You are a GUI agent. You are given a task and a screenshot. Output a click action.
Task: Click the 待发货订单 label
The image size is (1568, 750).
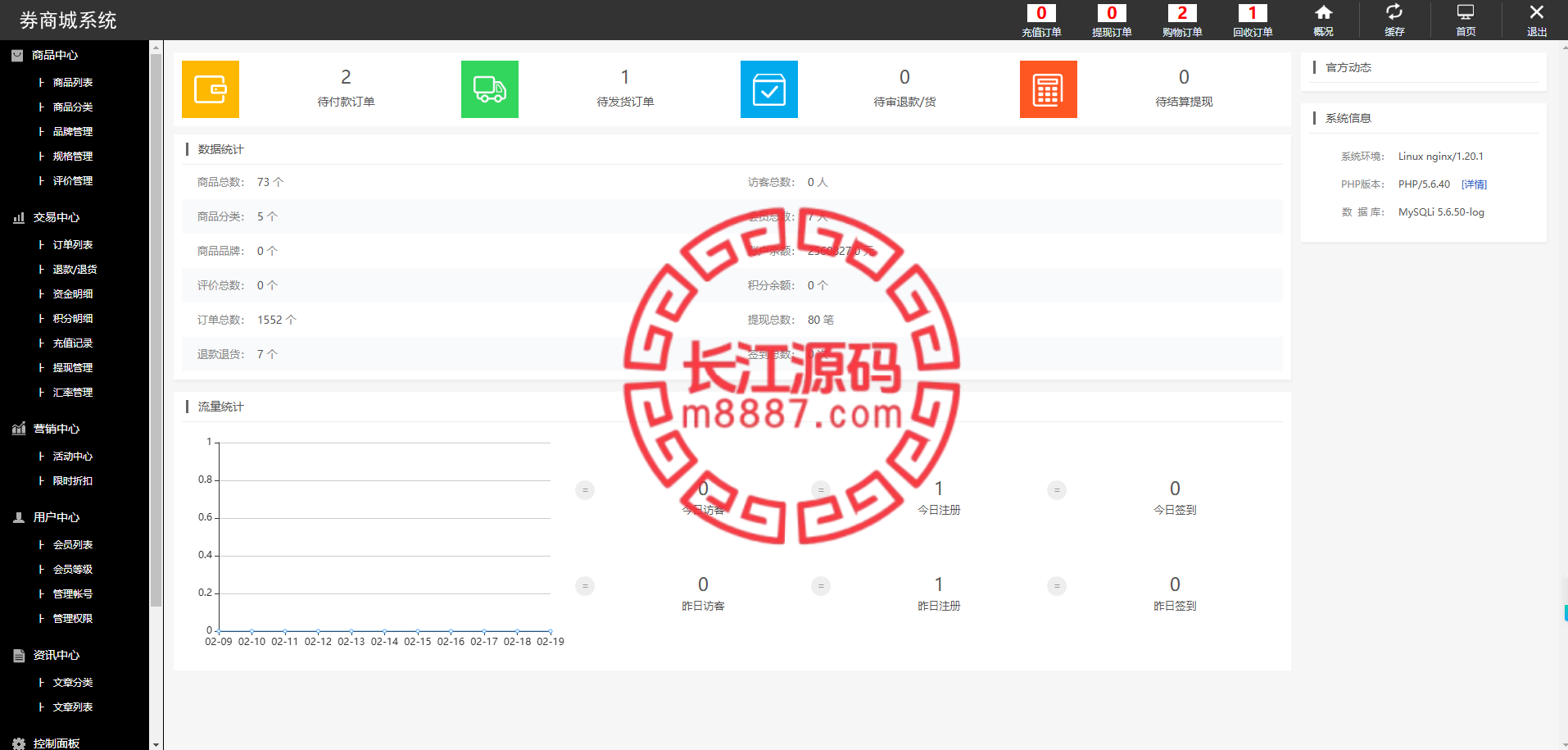coord(625,102)
